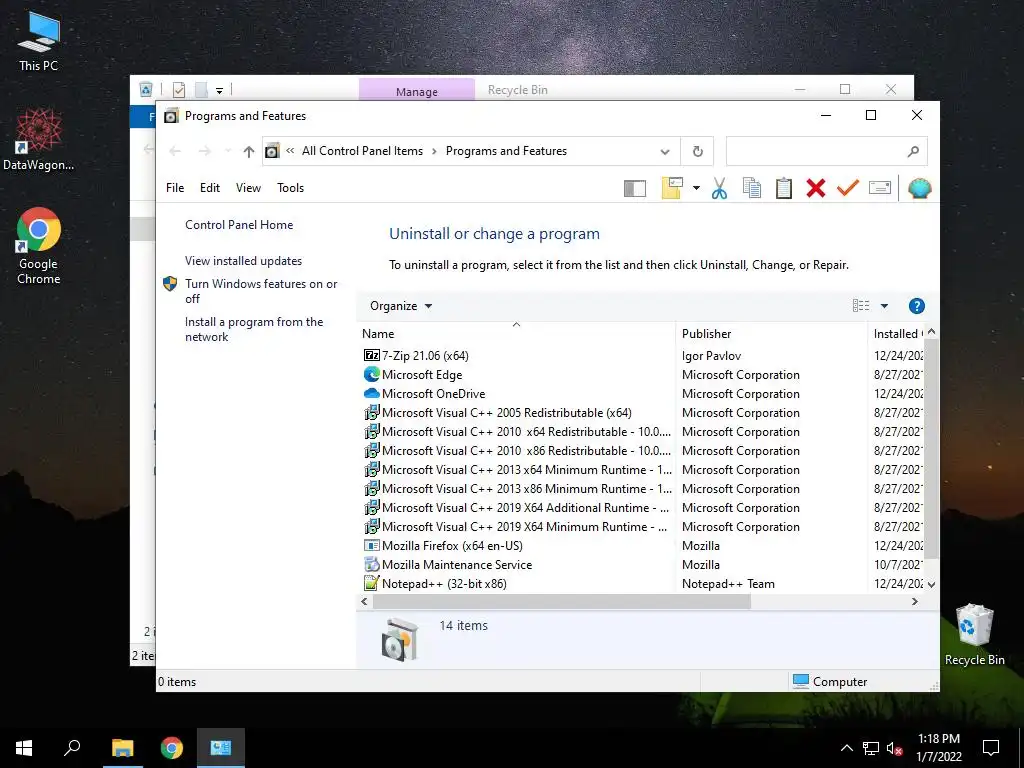Show hidden system tray icons
The height and width of the screenshot is (768, 1024).
846,748
